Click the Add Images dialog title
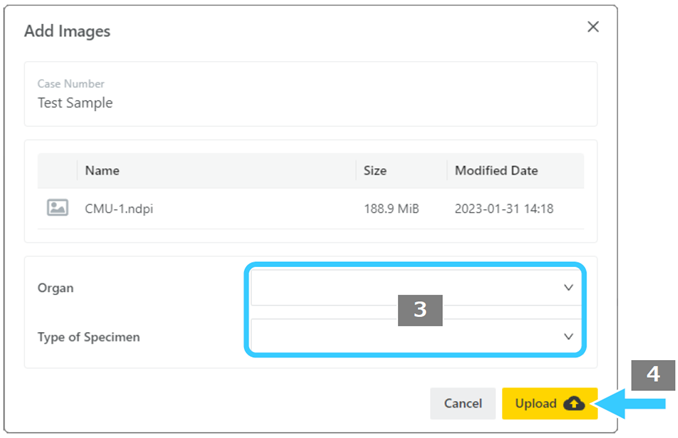Viewport: 678px width, 438px height. tap(67, 31)
